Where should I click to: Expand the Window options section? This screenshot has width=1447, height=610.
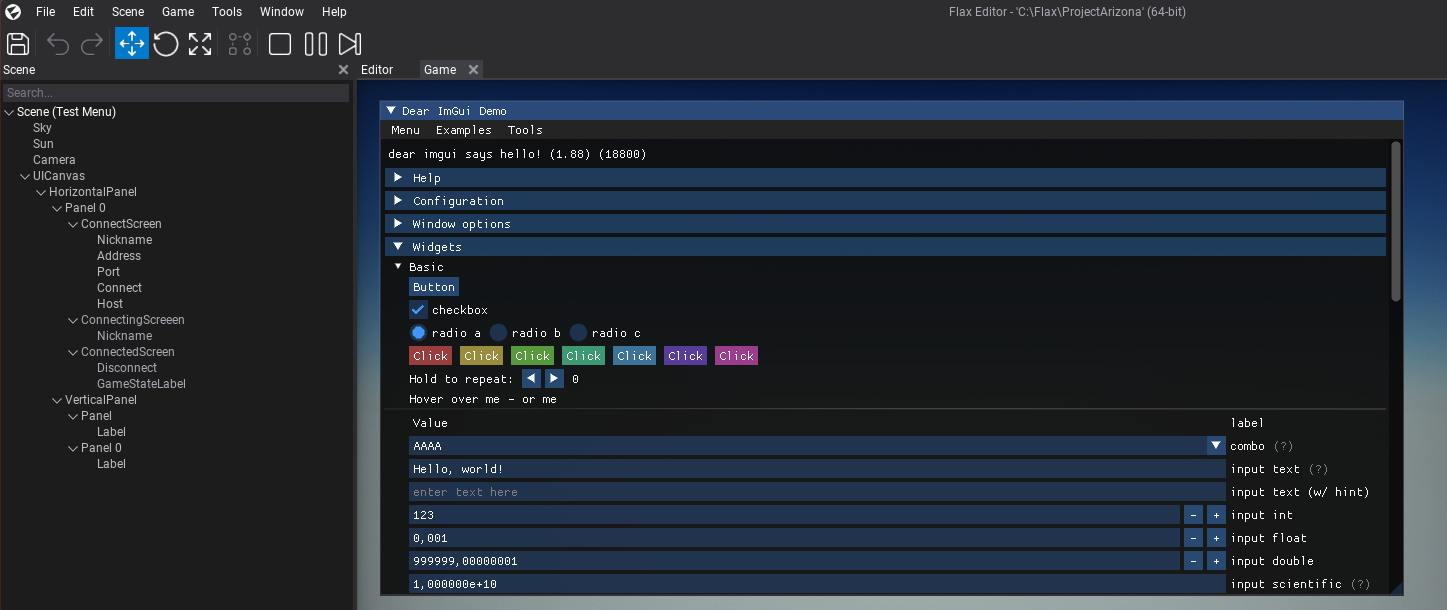[x=885, y=224]
